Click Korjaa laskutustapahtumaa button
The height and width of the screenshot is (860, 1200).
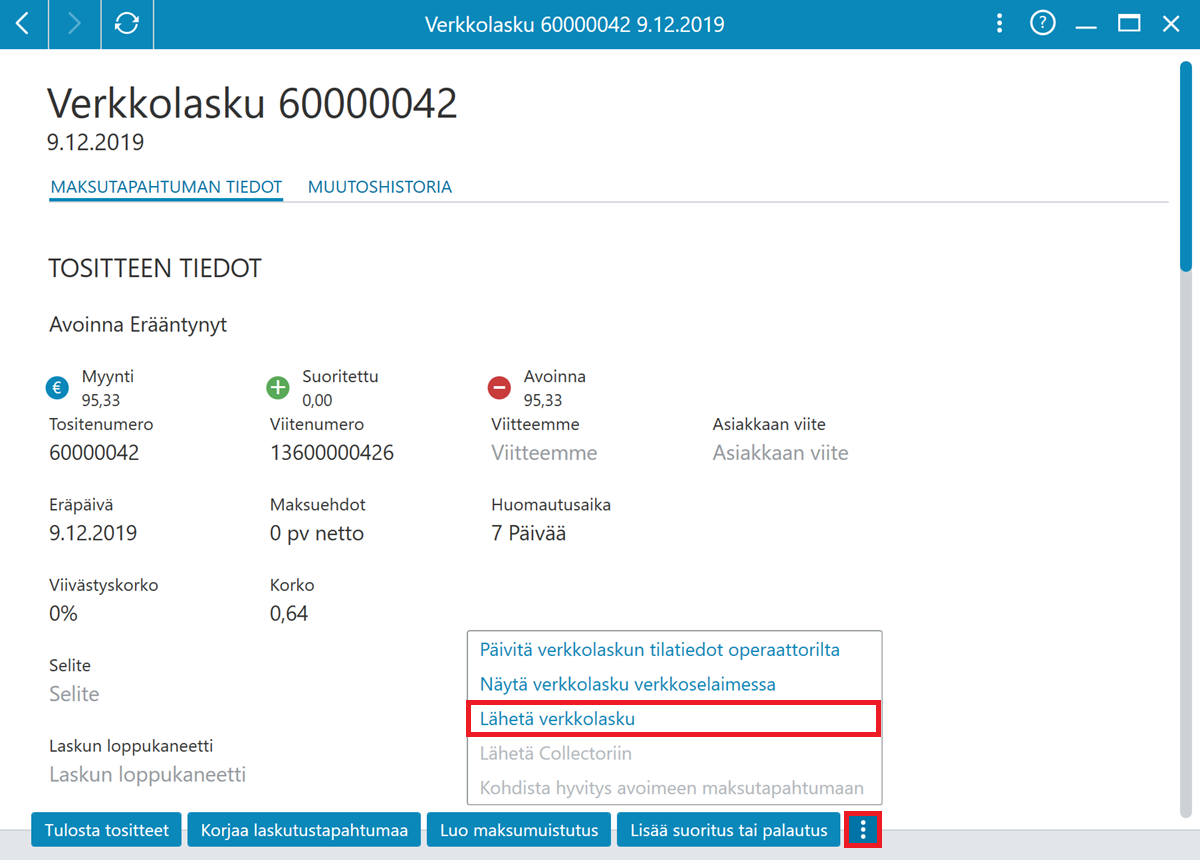coord(304,830)
